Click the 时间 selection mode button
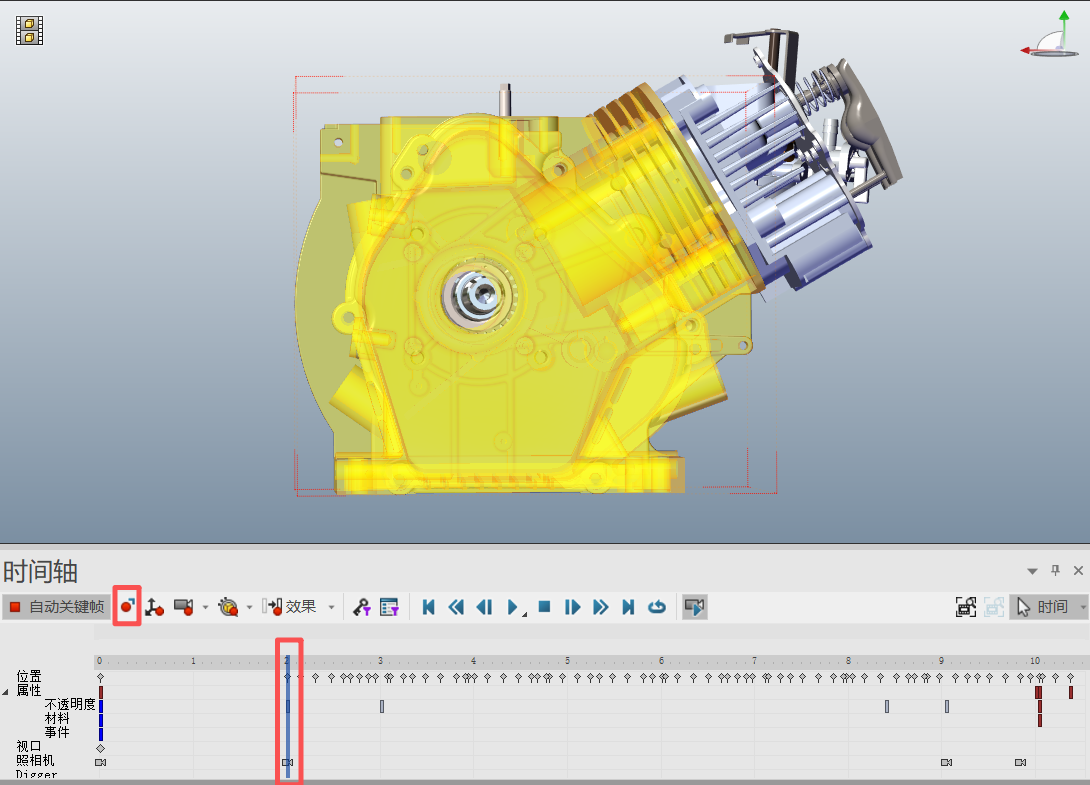This screenshot has width=1090, height=785. coord(1046,607)
